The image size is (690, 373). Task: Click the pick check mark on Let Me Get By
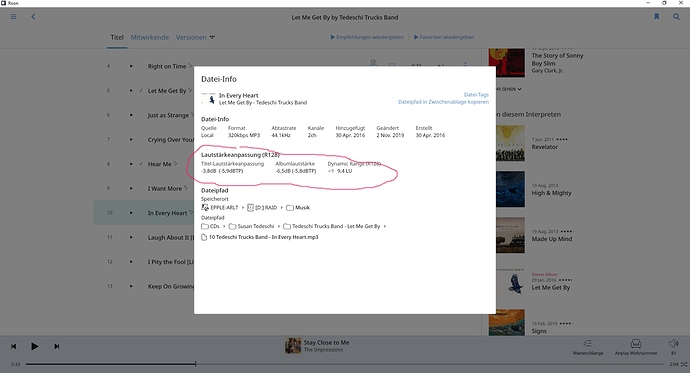(x=141, y=91)
